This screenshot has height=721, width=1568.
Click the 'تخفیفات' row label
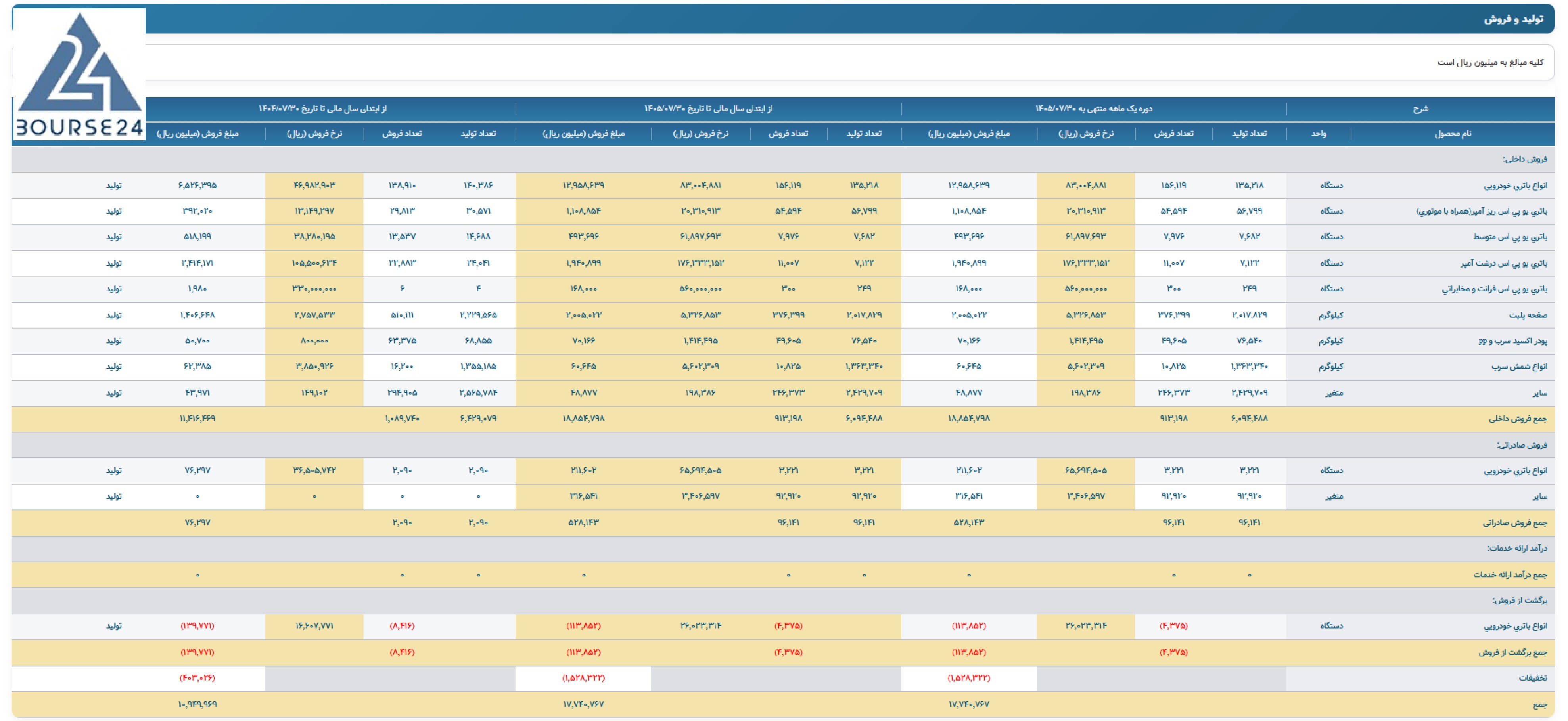coord(1533,678)
